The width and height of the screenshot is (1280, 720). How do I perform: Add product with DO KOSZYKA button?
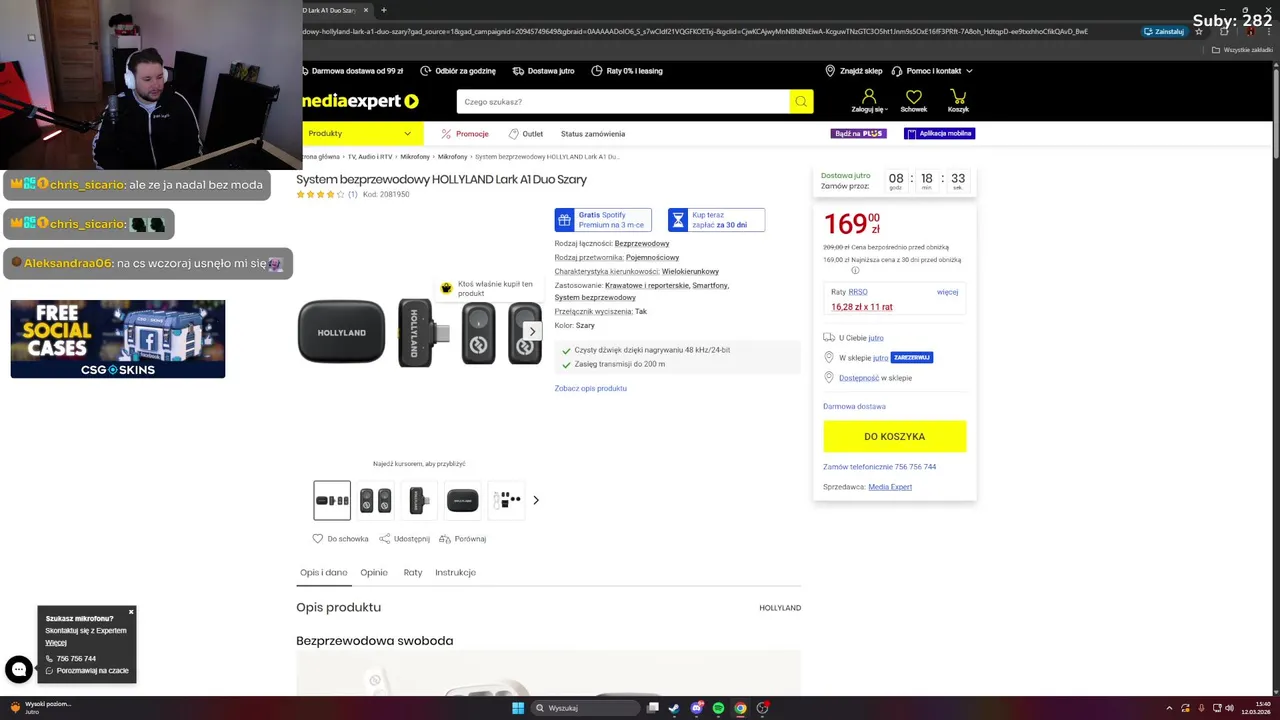coord(895,437)
